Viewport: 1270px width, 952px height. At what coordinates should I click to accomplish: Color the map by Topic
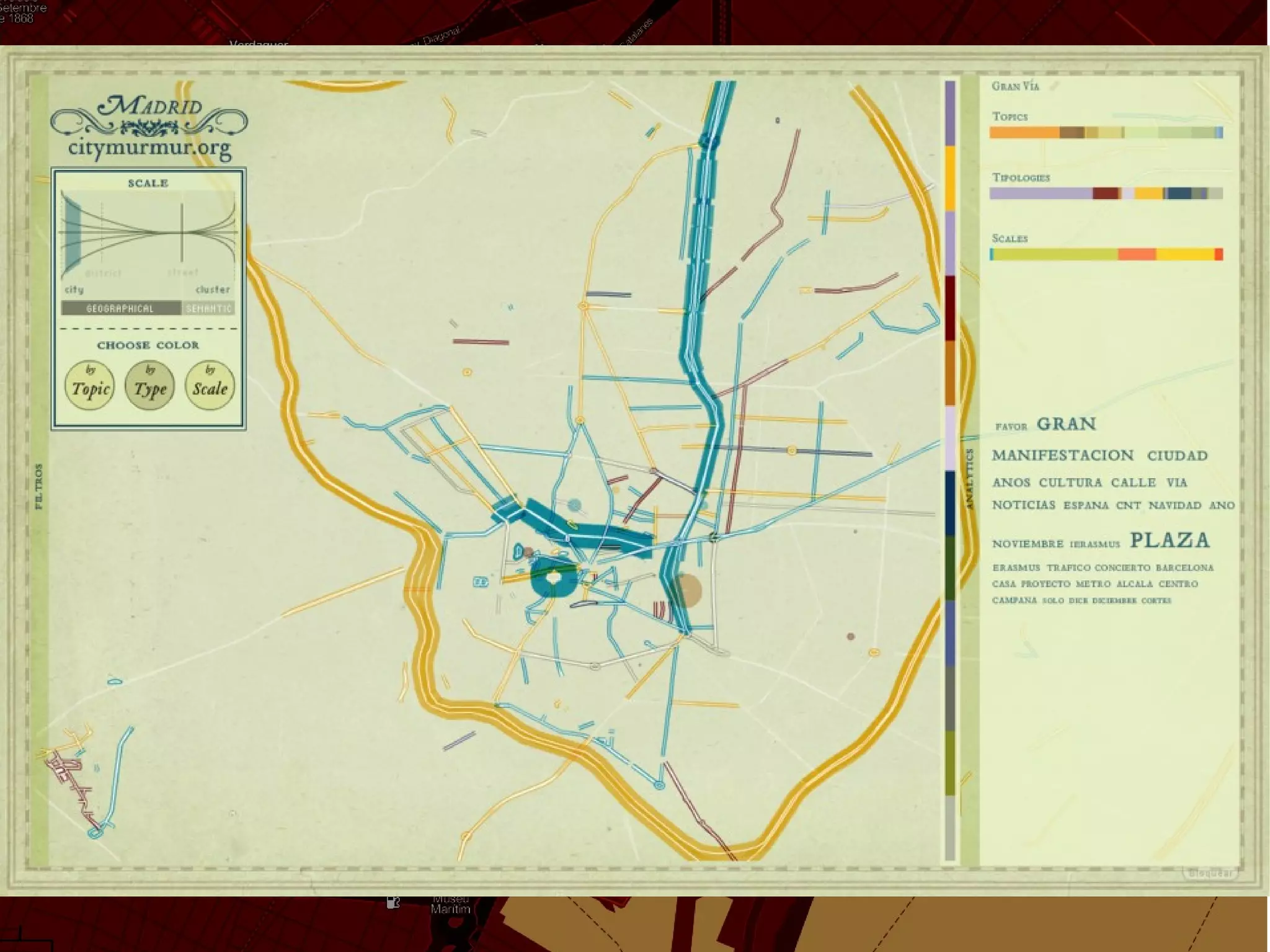pos(90,386)
